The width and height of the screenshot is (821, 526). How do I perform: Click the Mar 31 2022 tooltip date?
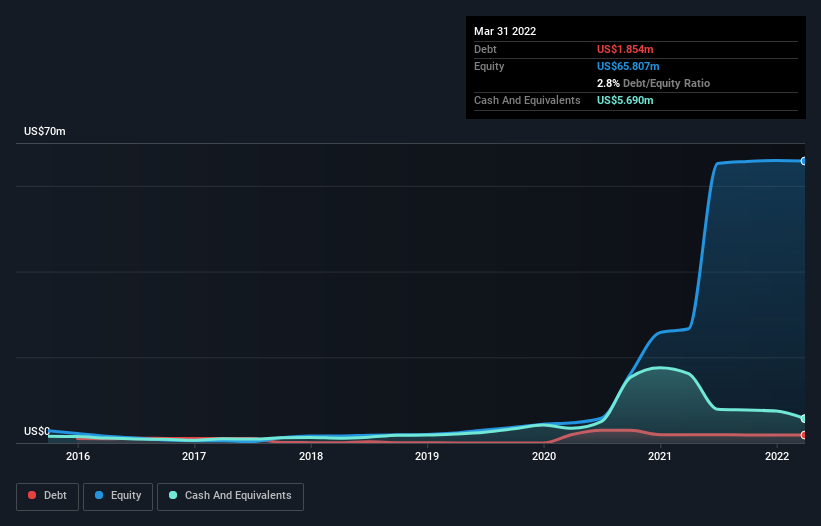505,31
